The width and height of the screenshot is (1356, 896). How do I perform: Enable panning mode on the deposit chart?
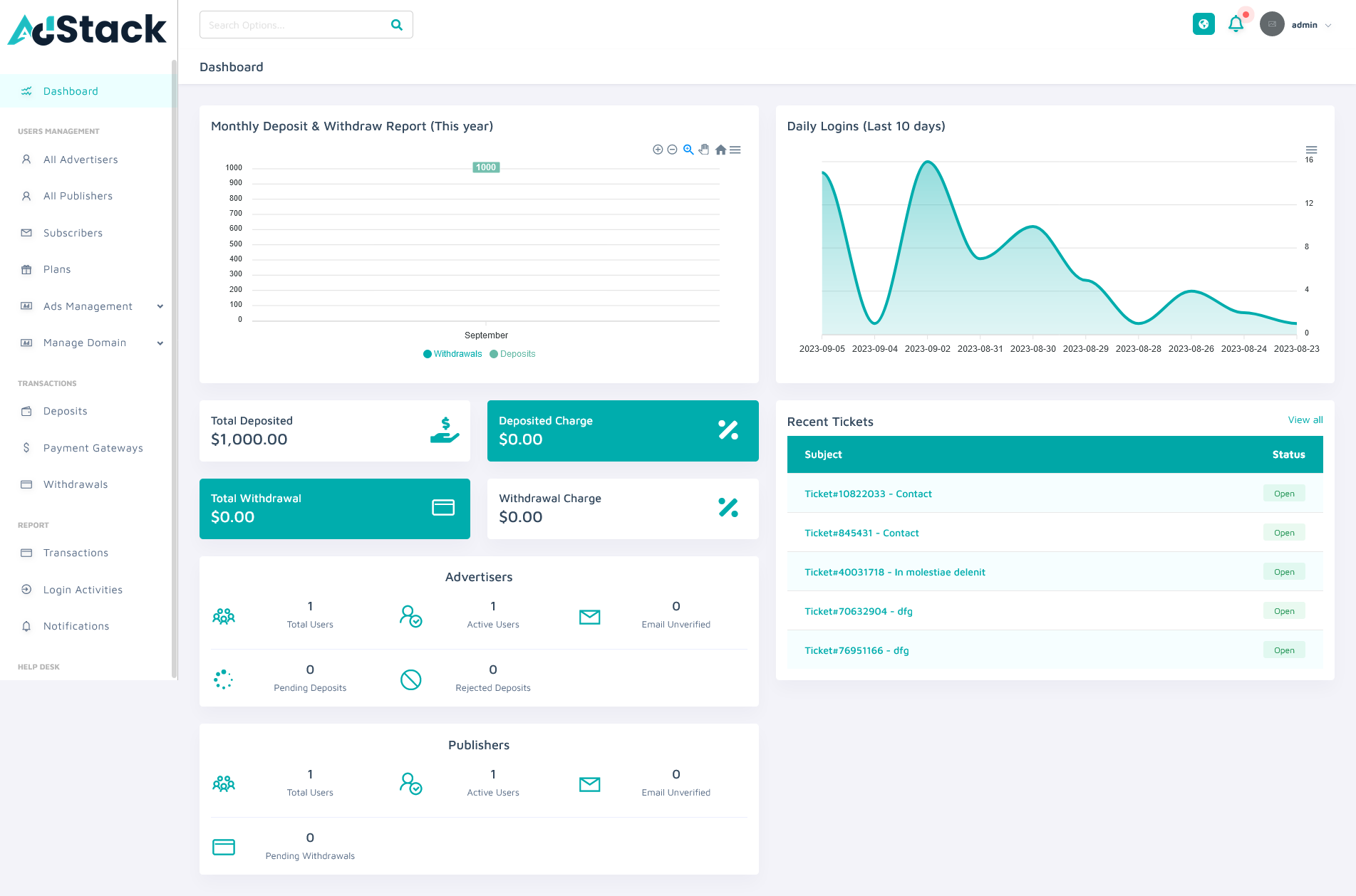pos(704,150)
